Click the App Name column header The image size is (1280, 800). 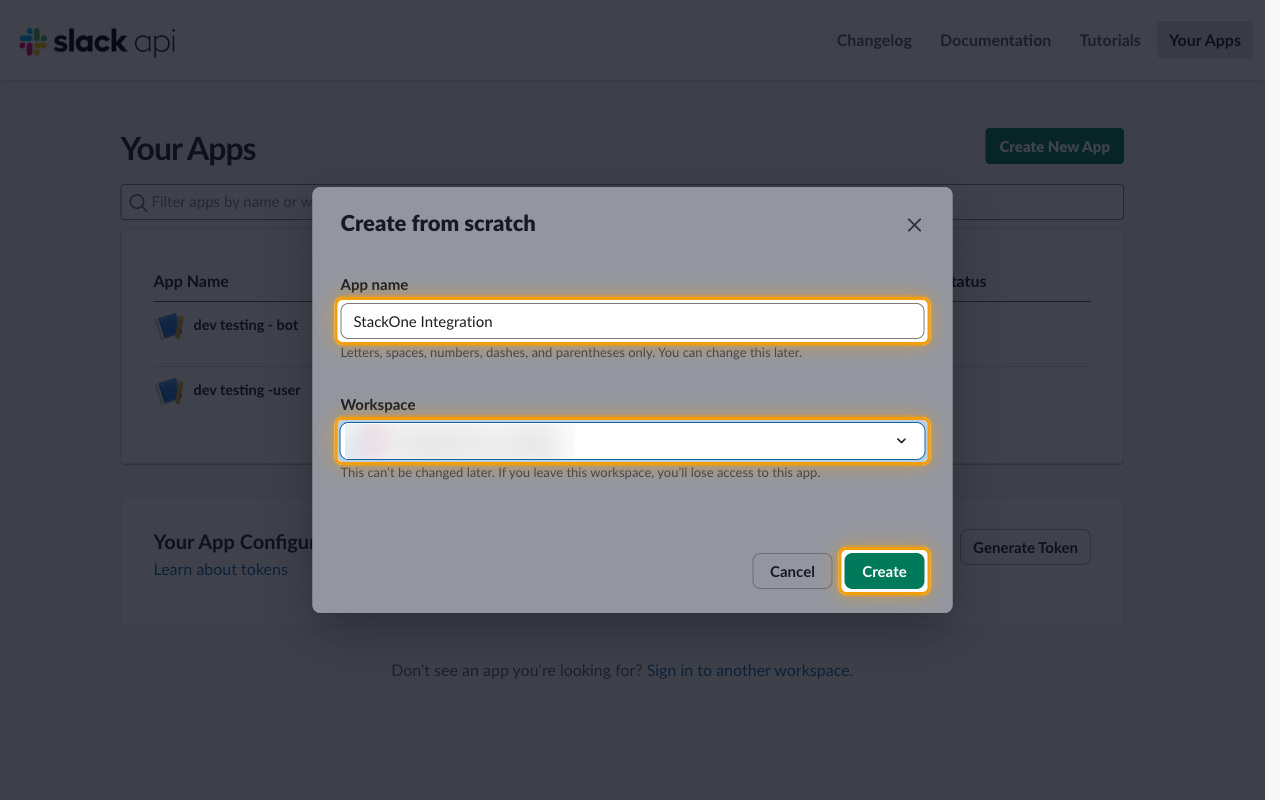tap(191, 281)
